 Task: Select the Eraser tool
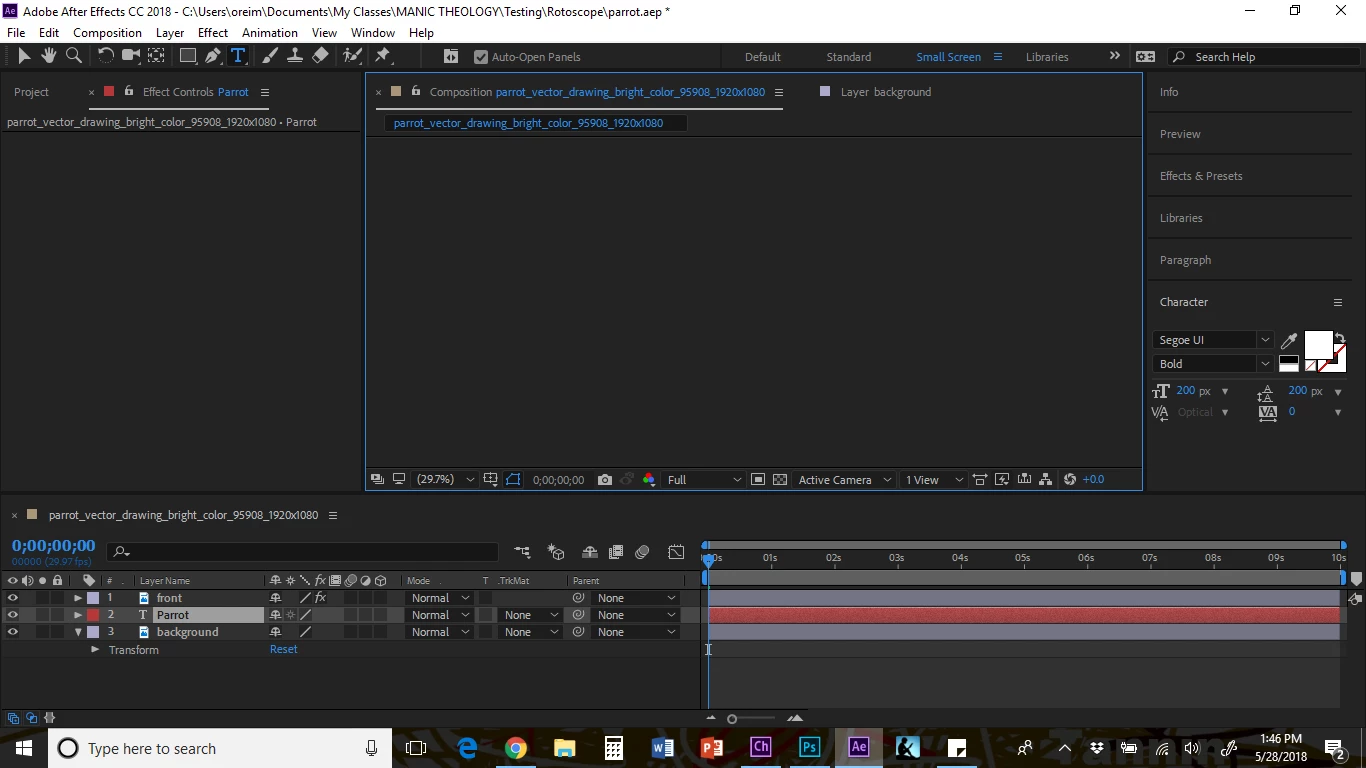pyautogui.click(x=320, y=56)
